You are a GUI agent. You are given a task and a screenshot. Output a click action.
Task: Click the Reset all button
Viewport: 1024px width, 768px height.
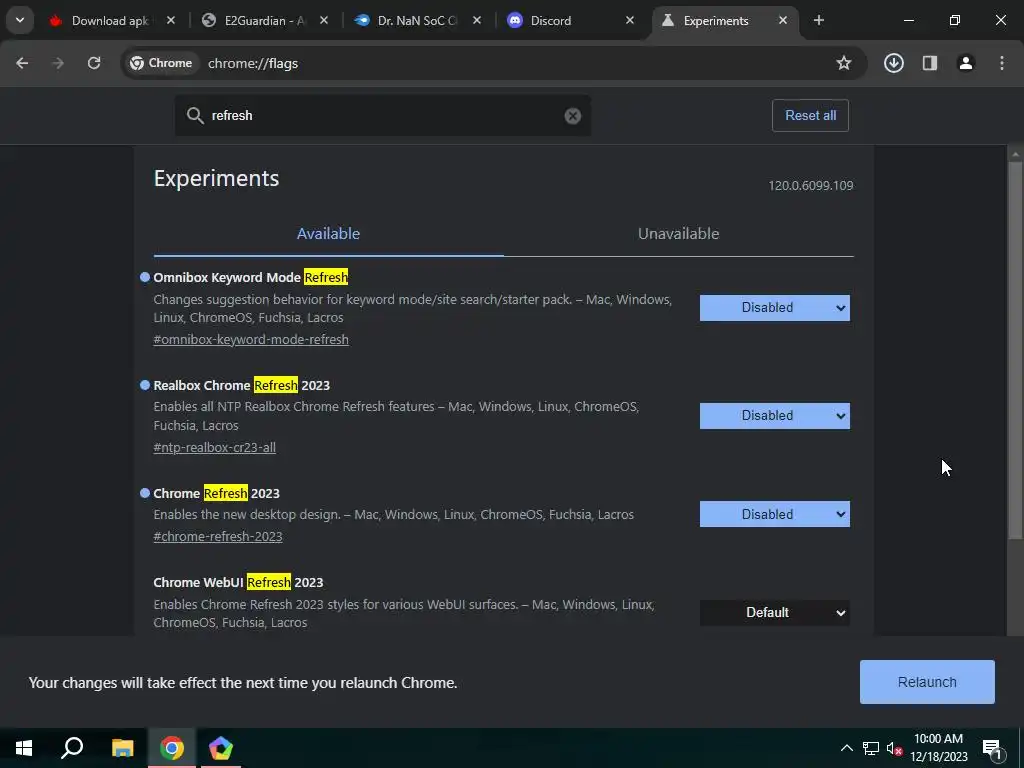click(x=810, y=116)
